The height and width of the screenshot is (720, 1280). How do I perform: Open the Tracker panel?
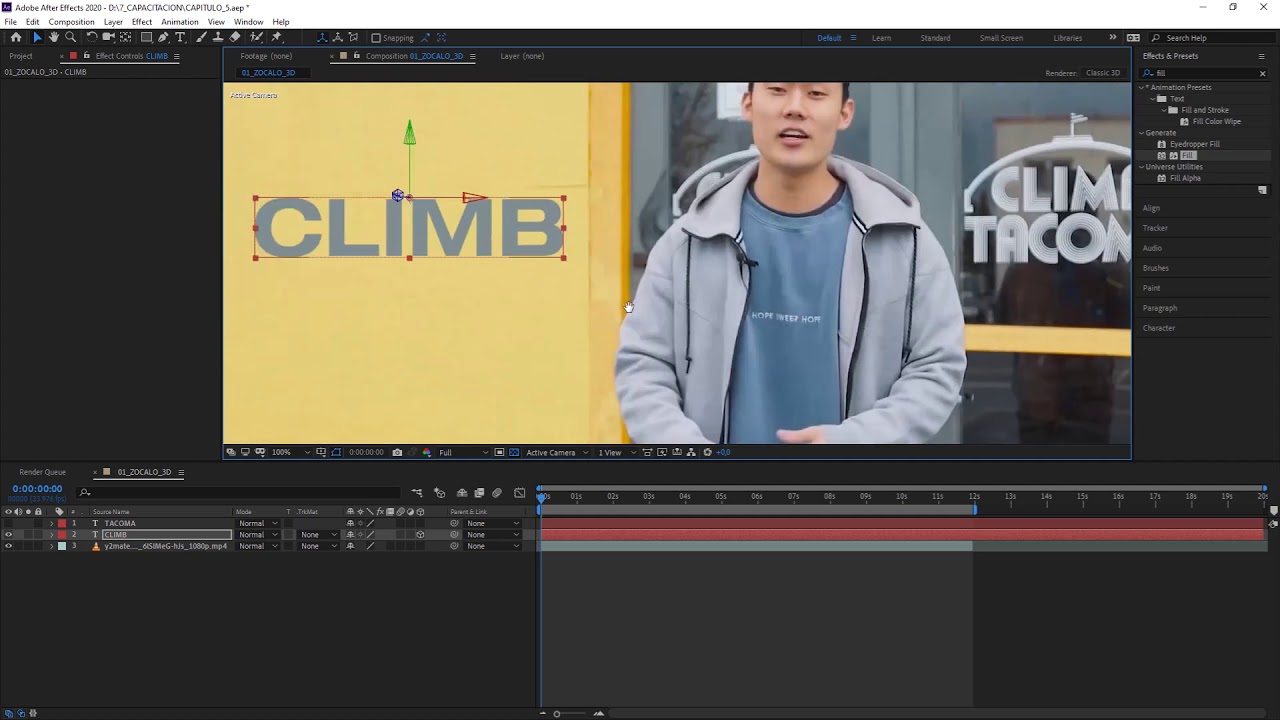[1155, 228]
